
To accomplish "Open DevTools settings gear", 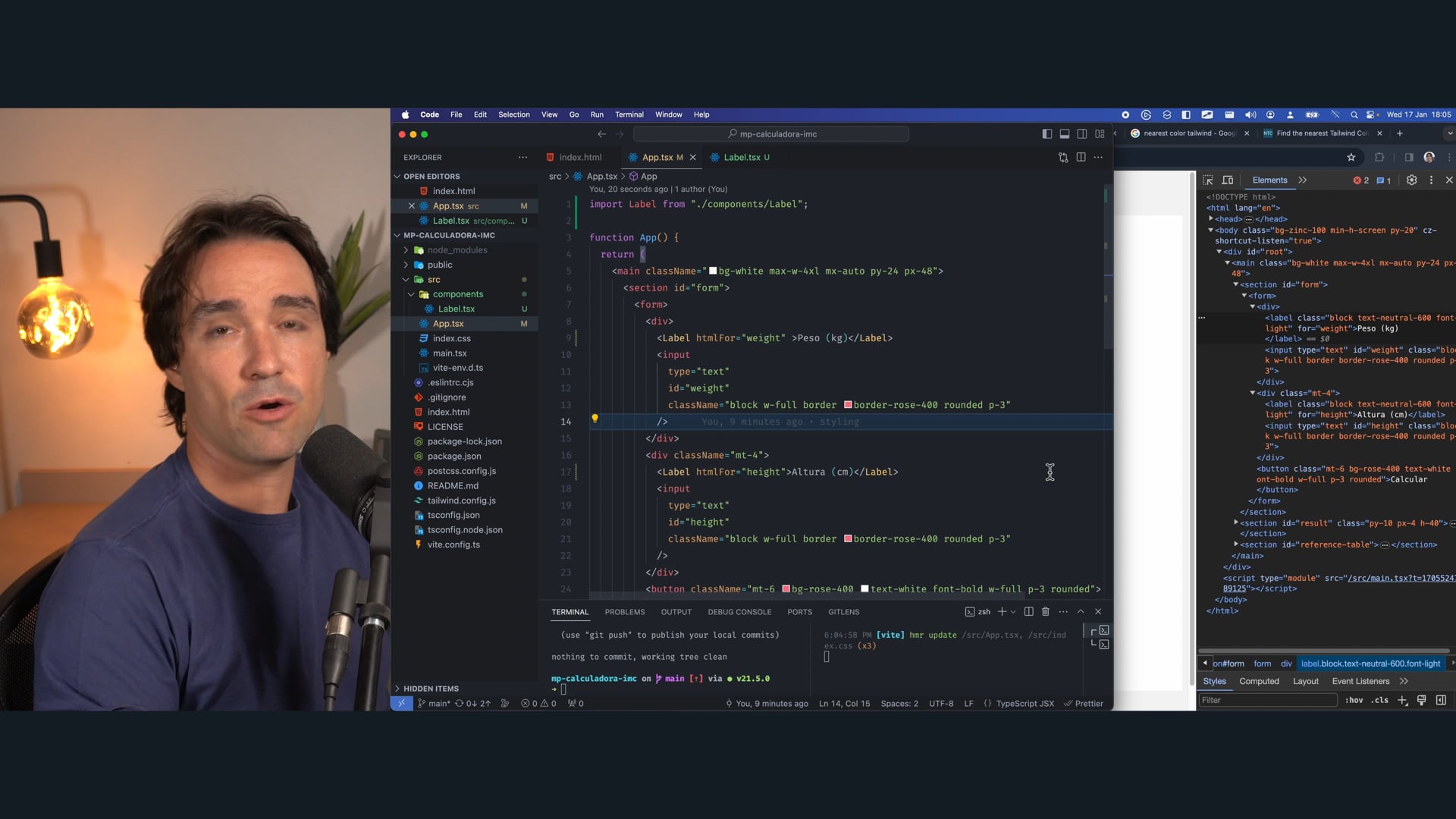I will [x=1411, y=180].
